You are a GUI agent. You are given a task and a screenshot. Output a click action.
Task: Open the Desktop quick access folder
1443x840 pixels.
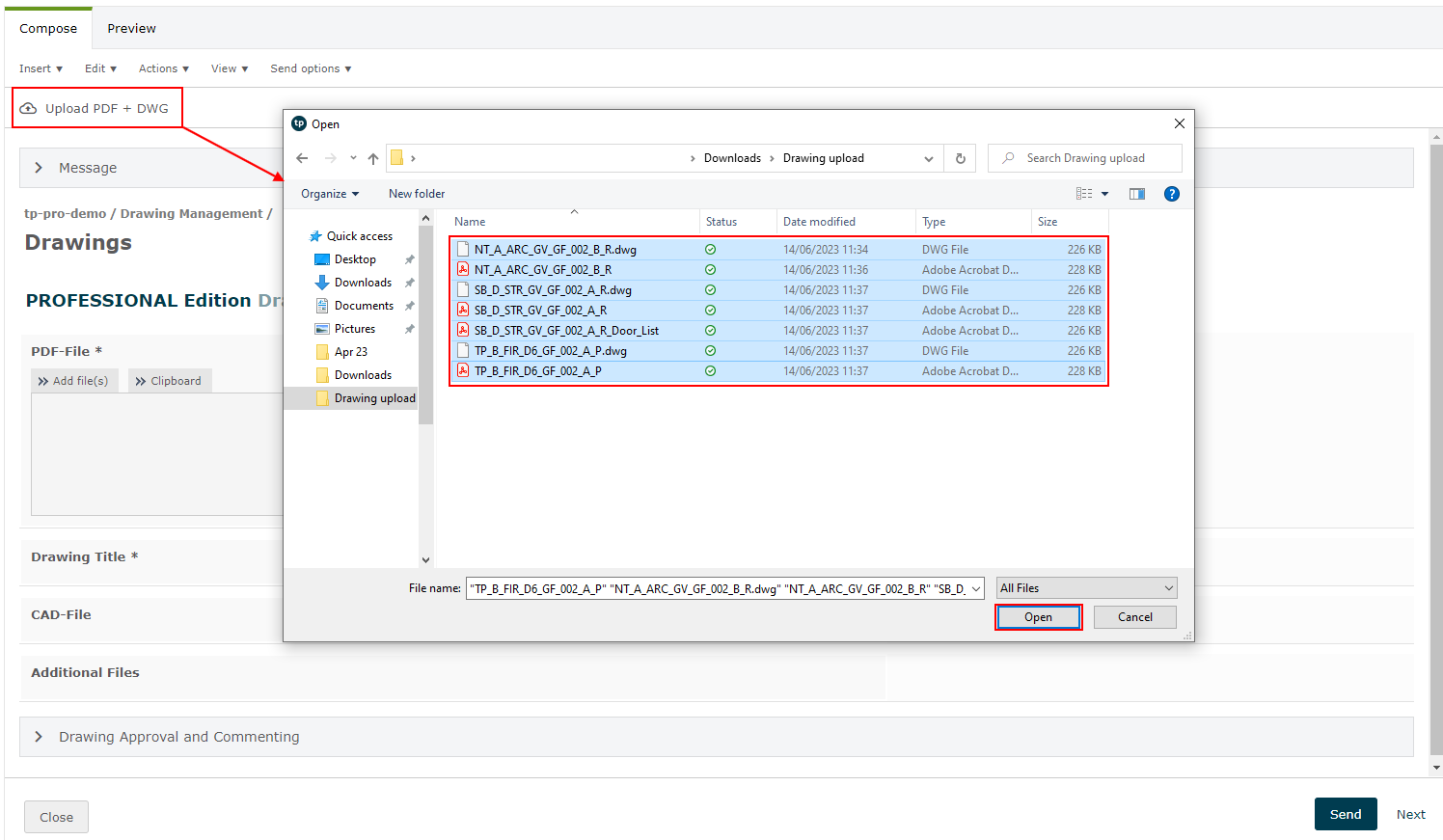pyautogui.click(x=355, y=259)
